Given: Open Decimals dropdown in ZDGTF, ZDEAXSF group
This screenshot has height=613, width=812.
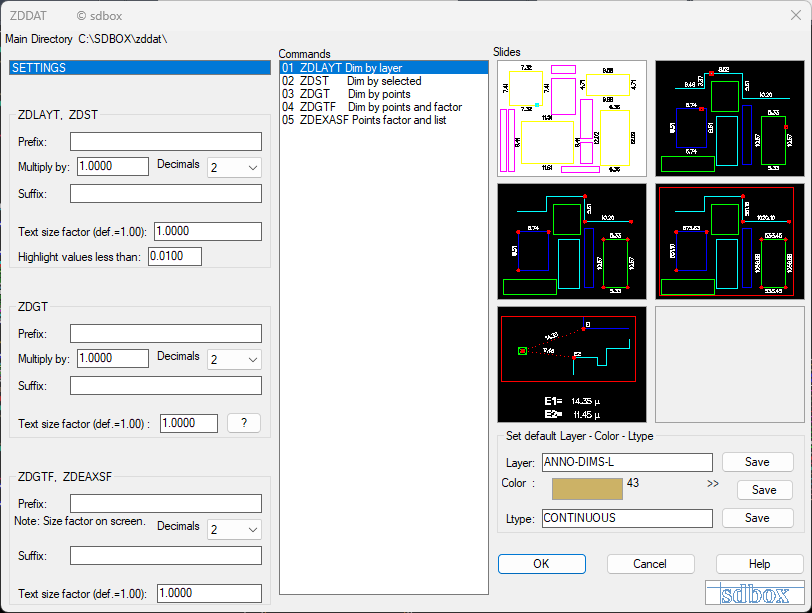Looking at the screenshot, I should coord(234,530).
